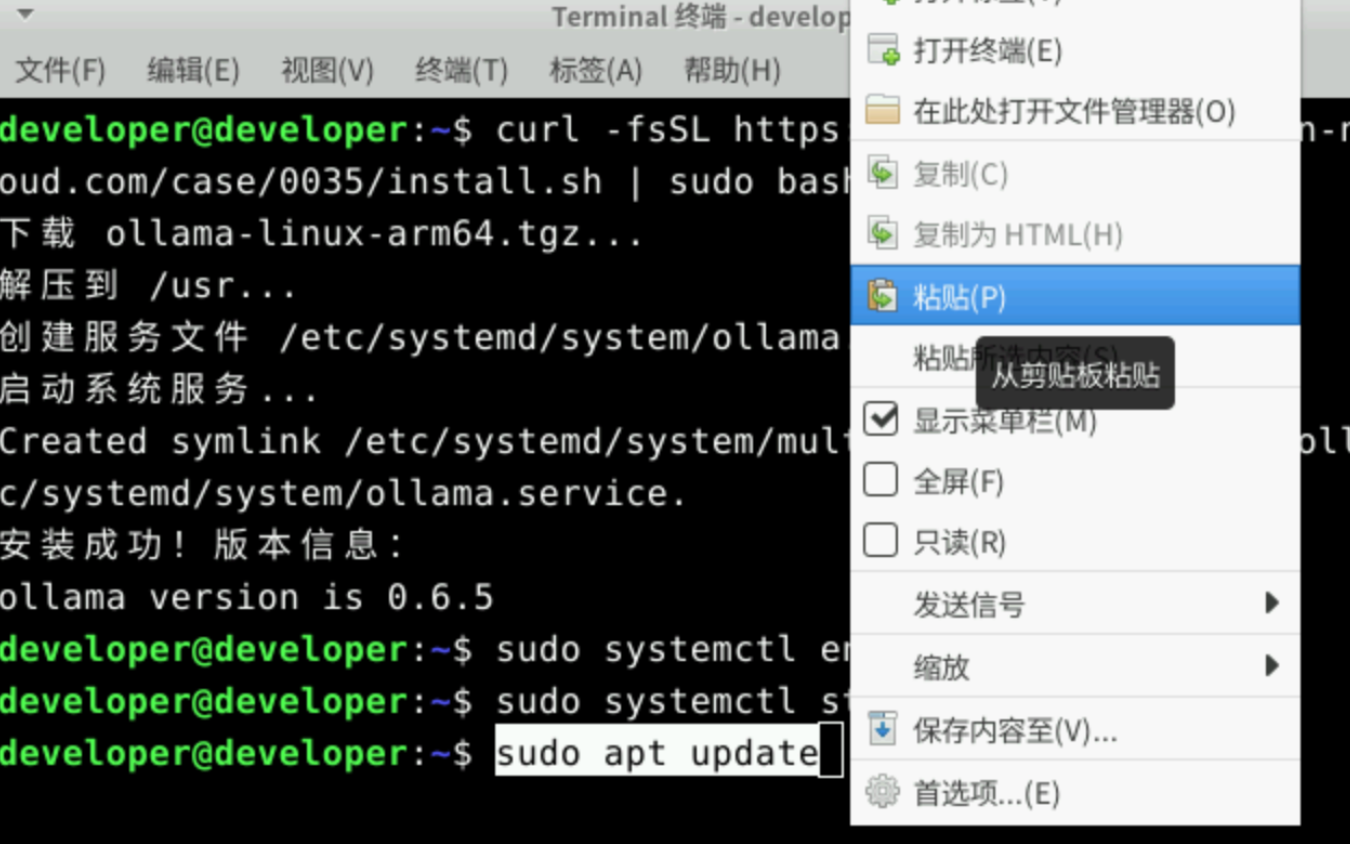Open the 终端(T) menu
The width and height of the screenshot is (1350, 844).
(x=461, y=70)
